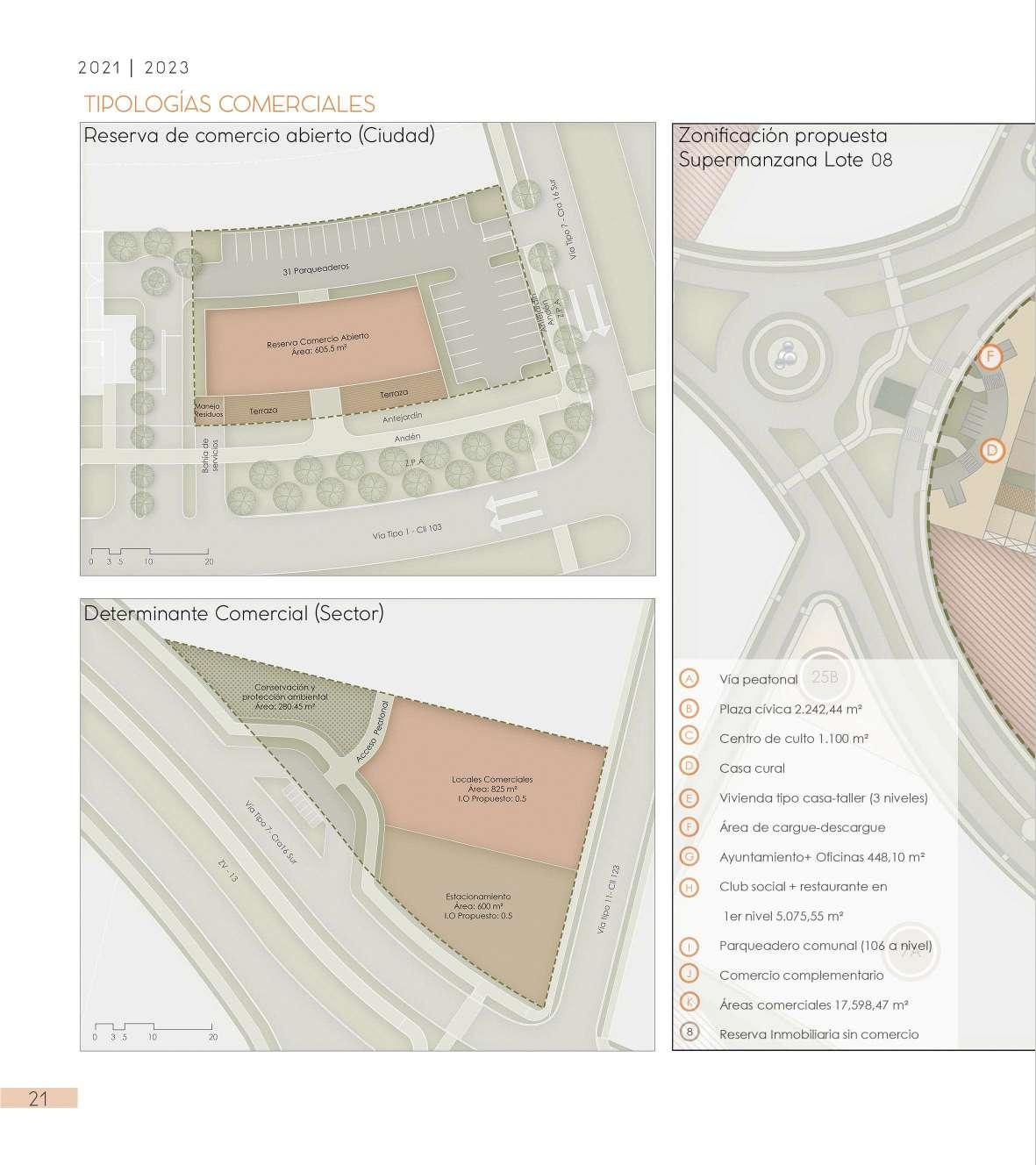This screenshot has width=1036, height=1165.
Task: Click the legend circle icon labeled B
Action: click(689, 709)
